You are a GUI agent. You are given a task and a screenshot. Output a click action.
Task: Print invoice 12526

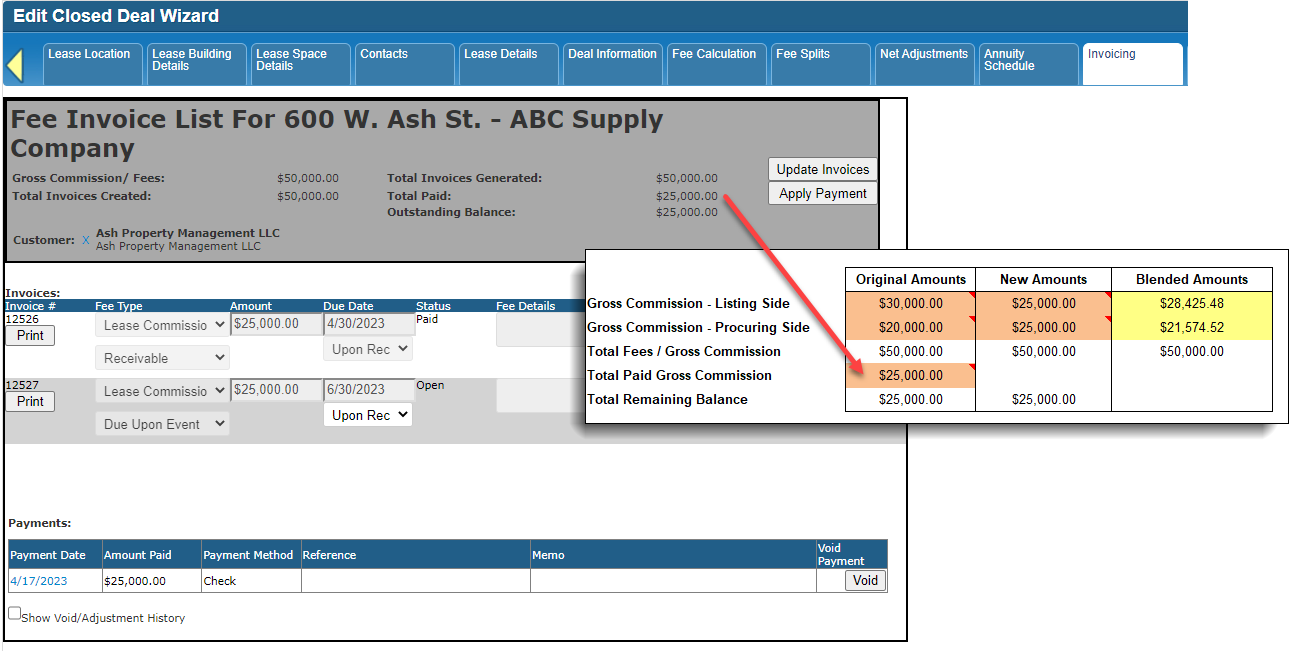[30, 335]
